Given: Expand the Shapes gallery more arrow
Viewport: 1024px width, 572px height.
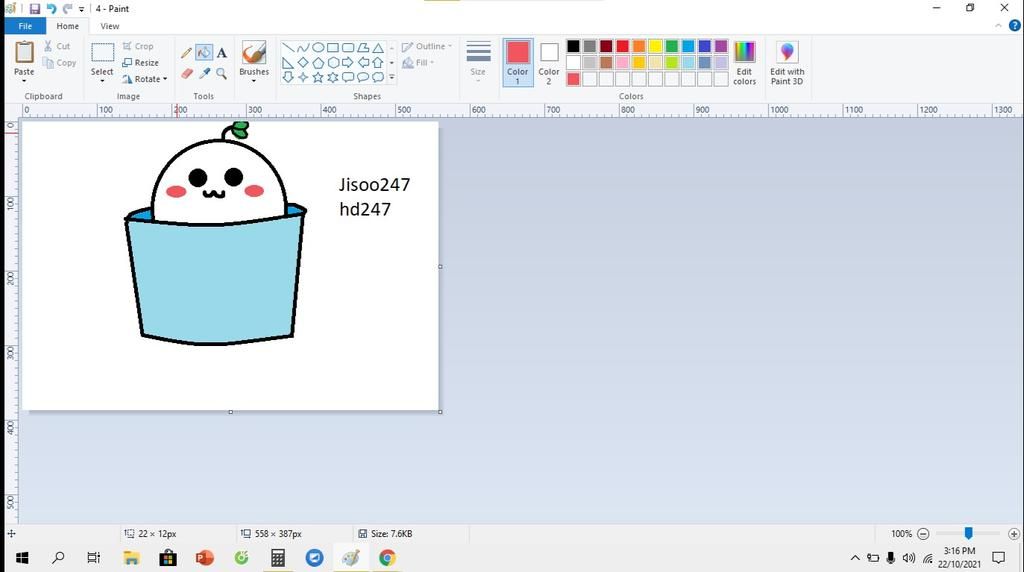Looking at the screenshot, I should (392, 77).
